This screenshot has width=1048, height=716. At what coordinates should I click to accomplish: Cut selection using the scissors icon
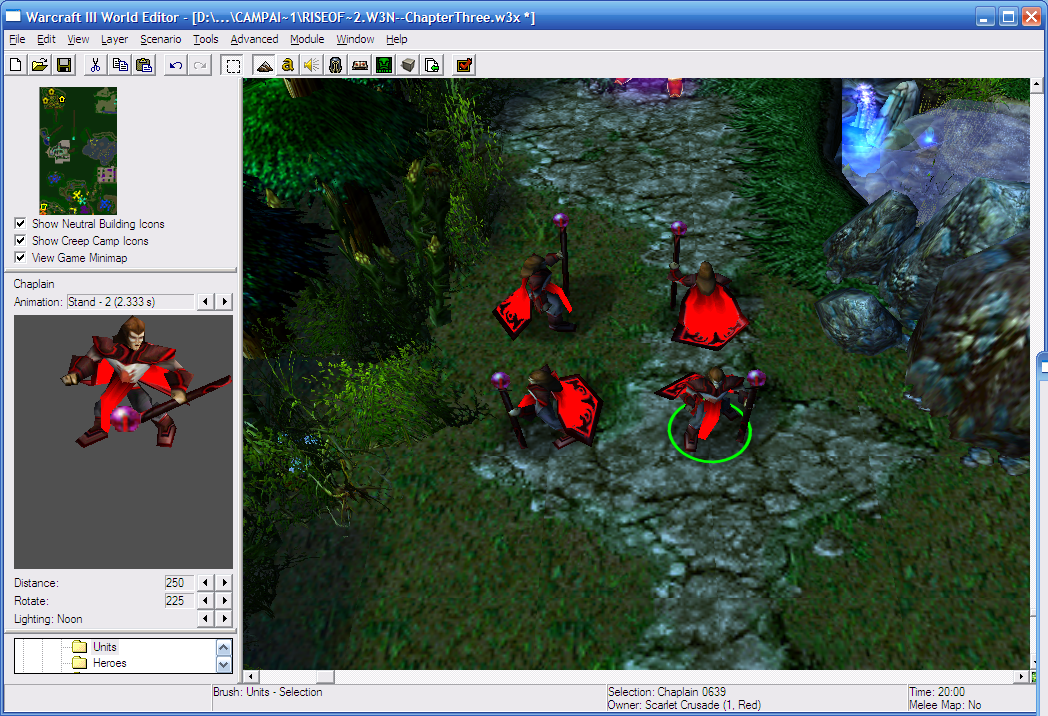pos(96,65)
